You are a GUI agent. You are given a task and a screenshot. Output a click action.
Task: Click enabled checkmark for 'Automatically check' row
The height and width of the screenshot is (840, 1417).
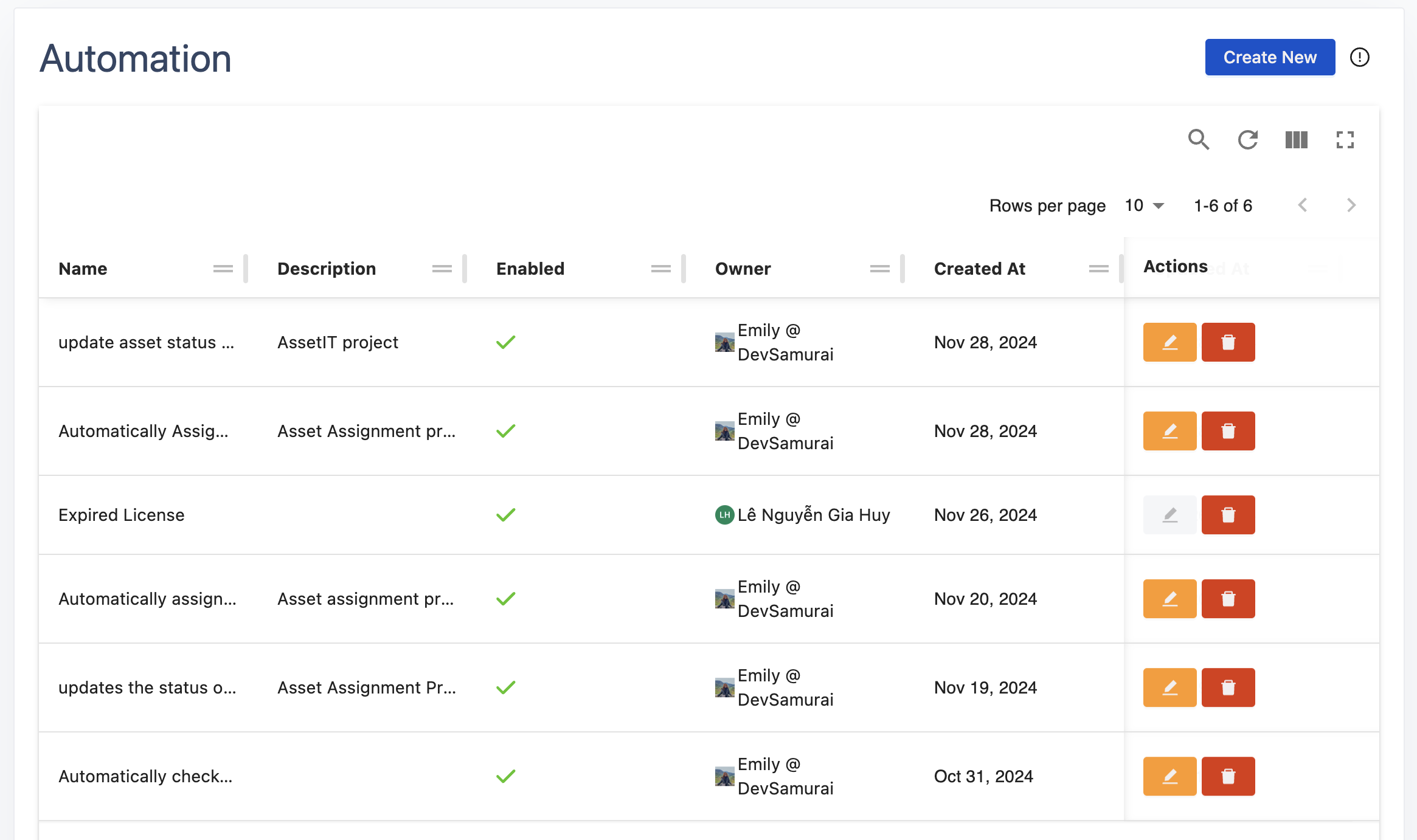coord(505,776)
